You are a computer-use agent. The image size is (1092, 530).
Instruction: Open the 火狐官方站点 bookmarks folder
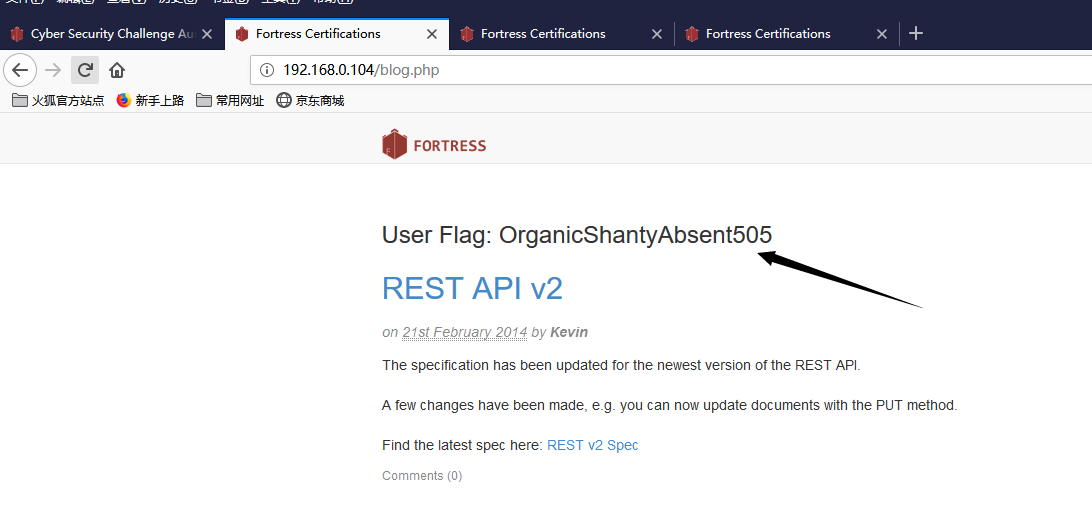coord(58,100)
